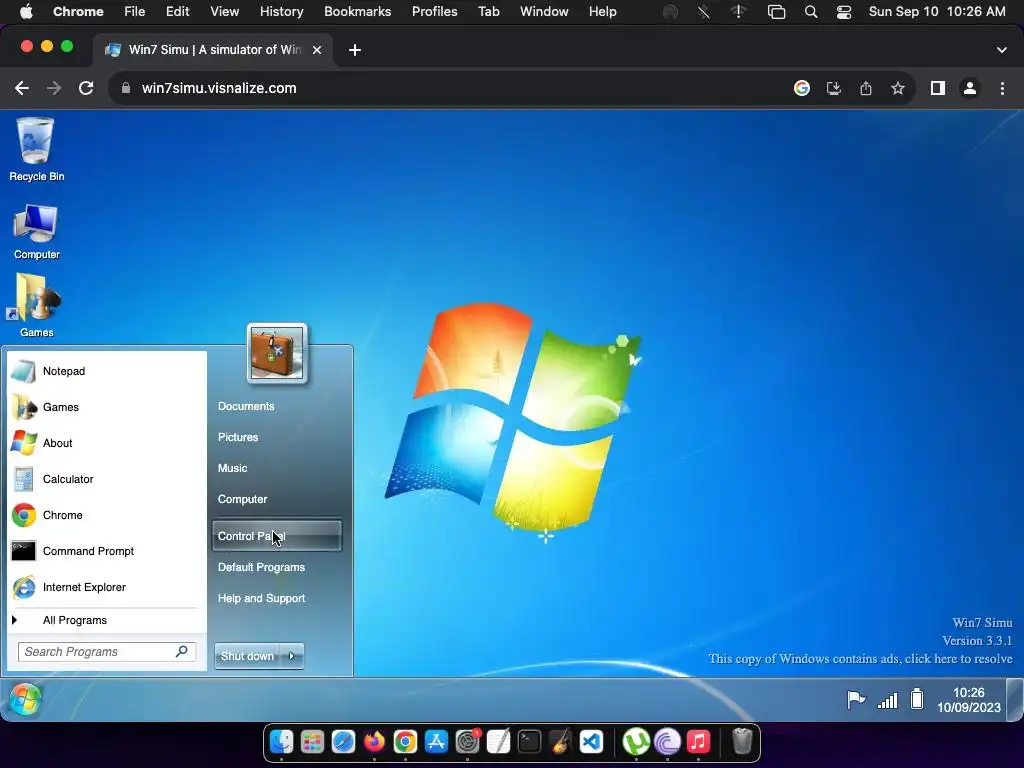Launch Internet Explorer from Start menu
This screenshot has height=768, width=1024.
104,587
